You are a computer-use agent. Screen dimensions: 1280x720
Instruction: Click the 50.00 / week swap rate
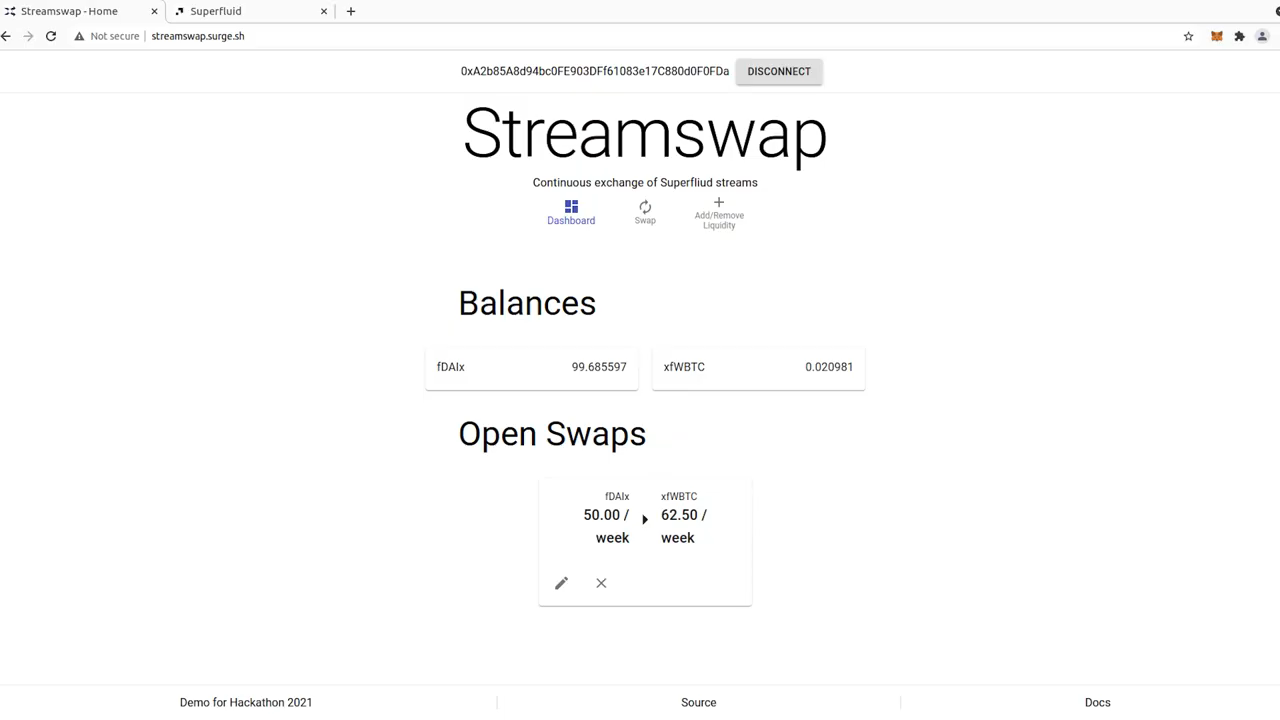point(607,526)
